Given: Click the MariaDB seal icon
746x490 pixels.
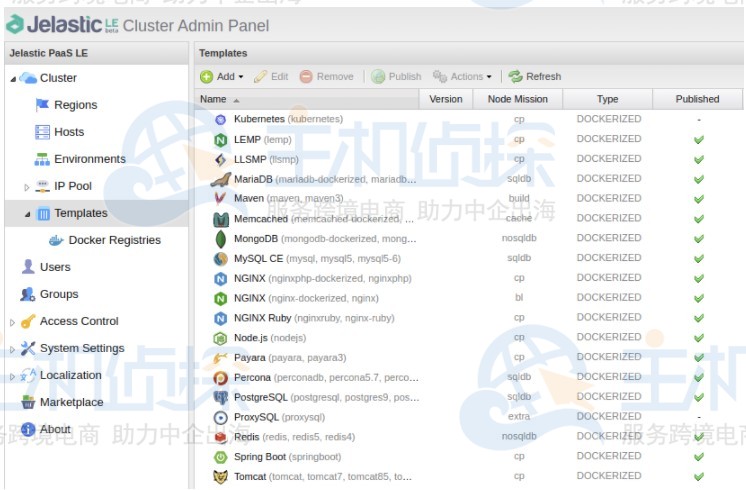Looking at the screenshot, I should coord(220,180).
